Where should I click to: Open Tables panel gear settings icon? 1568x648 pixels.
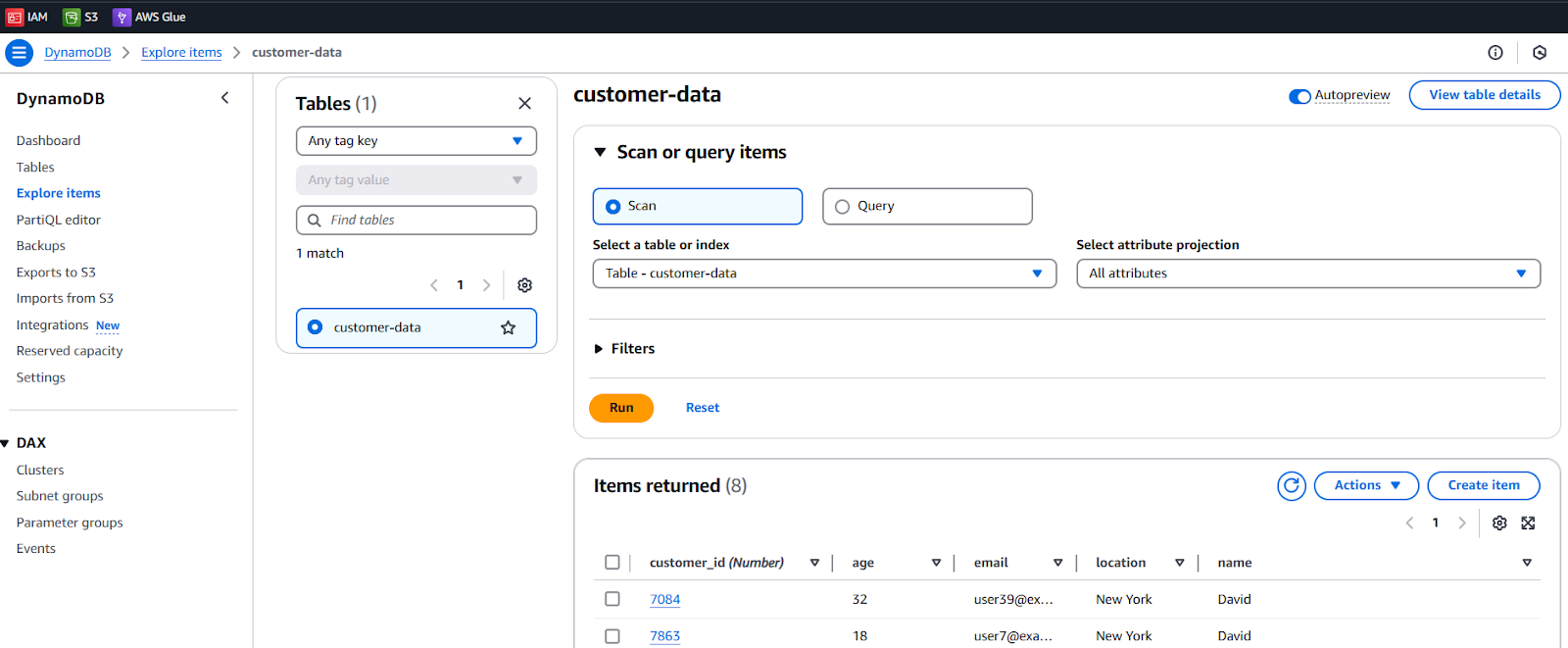[524, 285]
